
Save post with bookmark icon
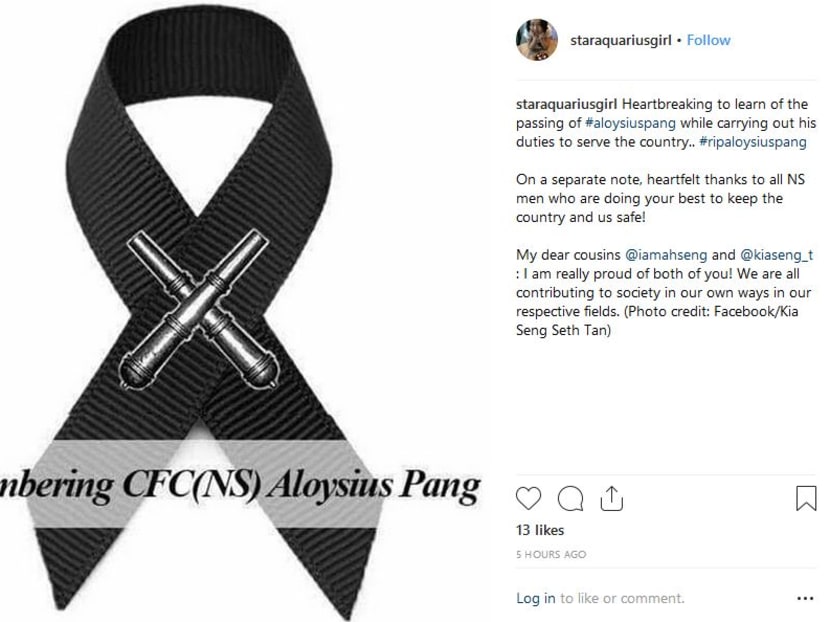coord(806,498)
